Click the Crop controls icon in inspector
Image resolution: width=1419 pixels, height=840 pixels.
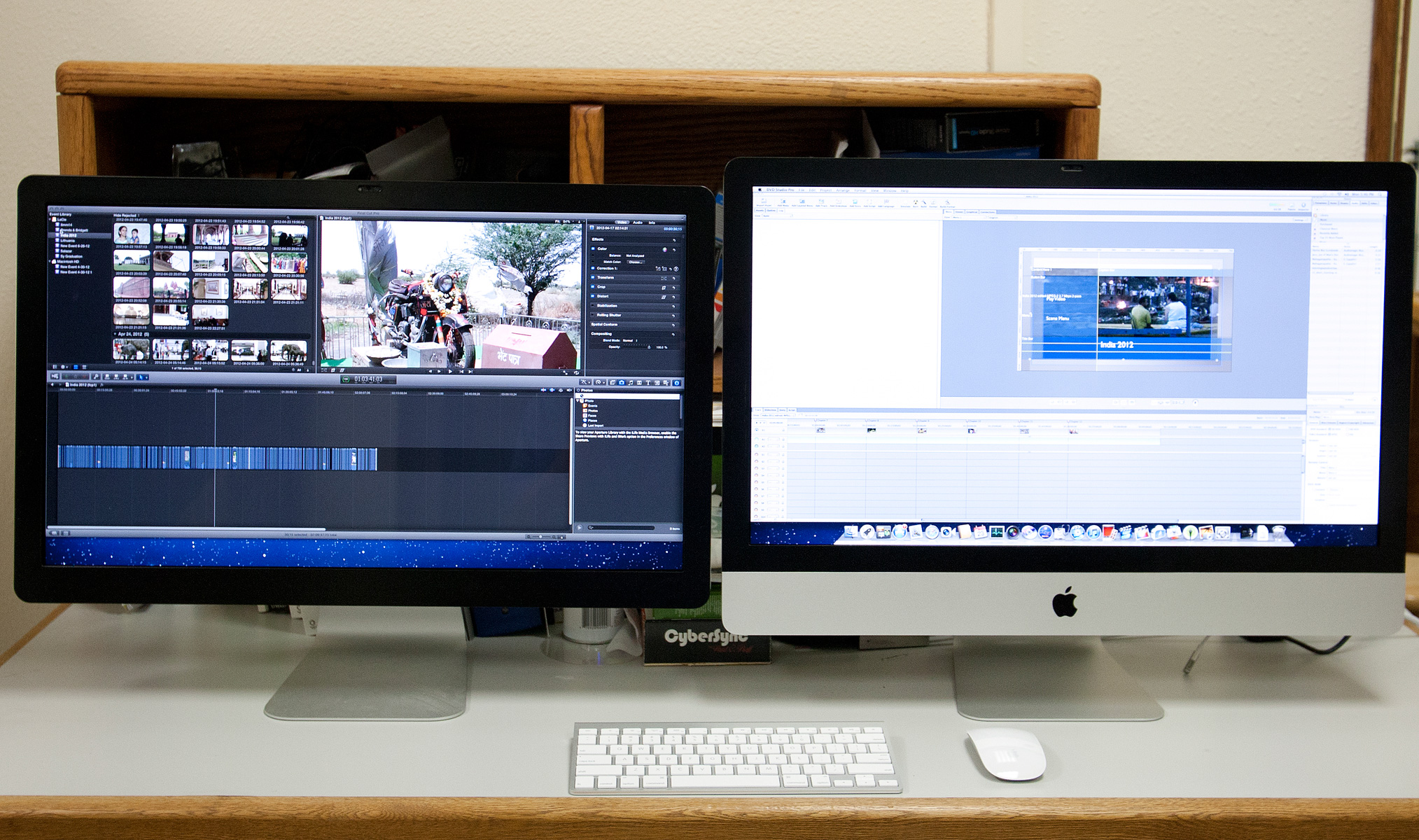(x=664, y=288)
